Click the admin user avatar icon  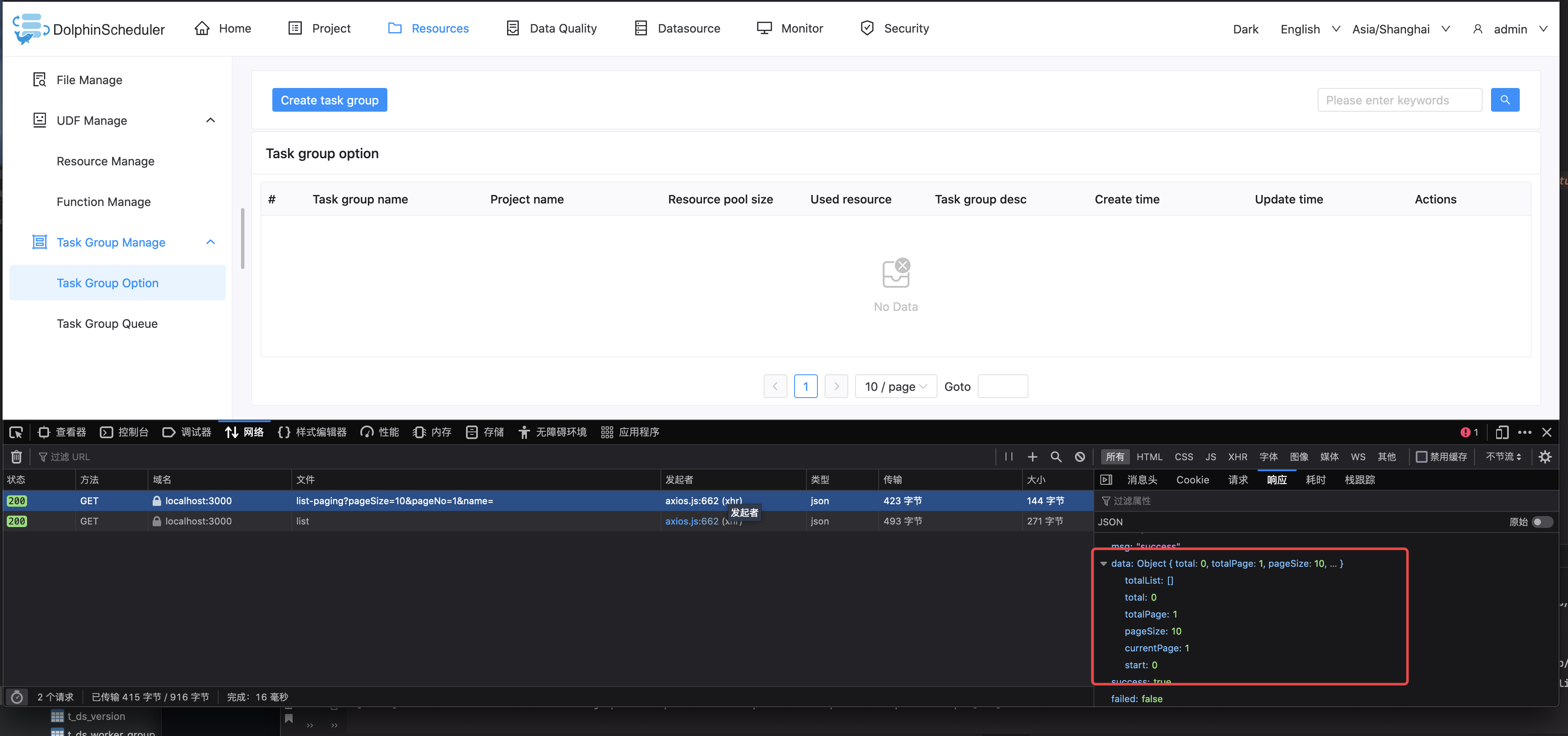1478,29
